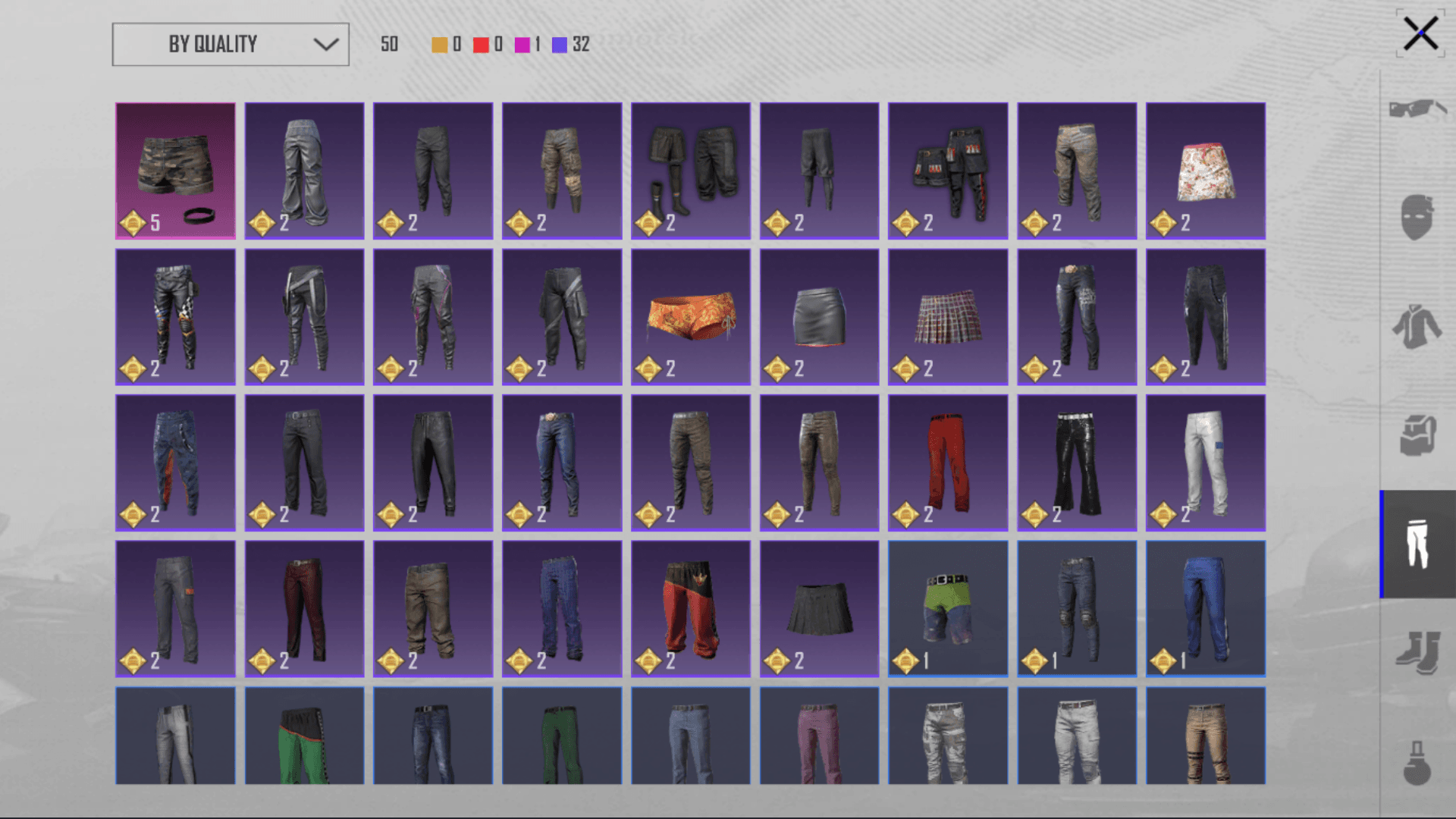Select the camo shorts item worth 5

point(175,171)
